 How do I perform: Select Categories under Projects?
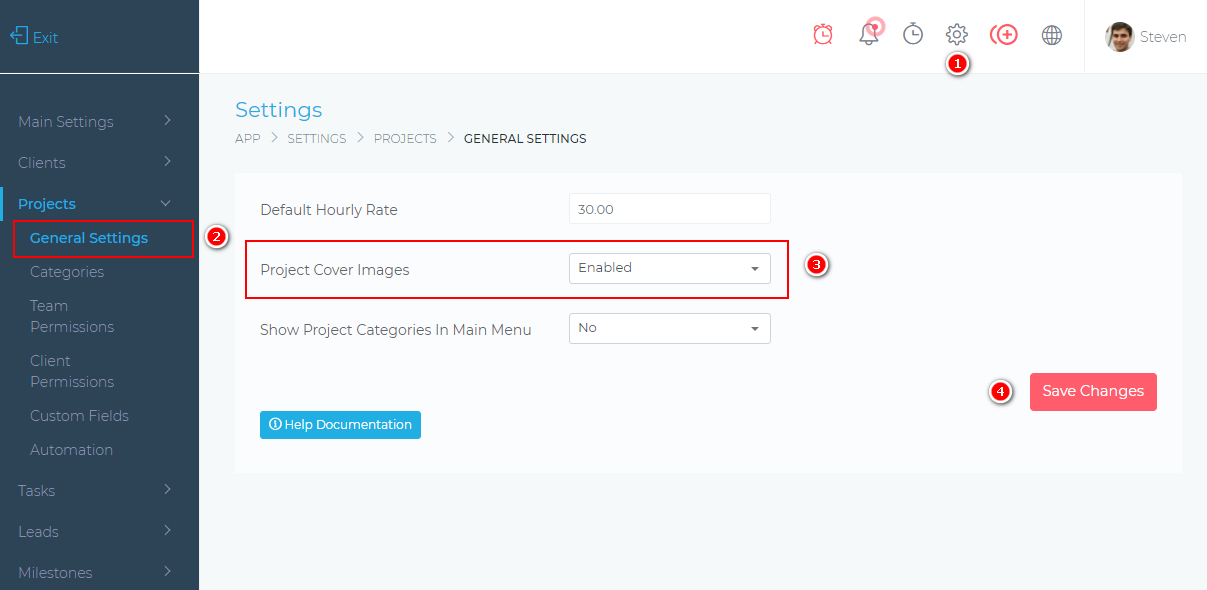click(67, 272)
